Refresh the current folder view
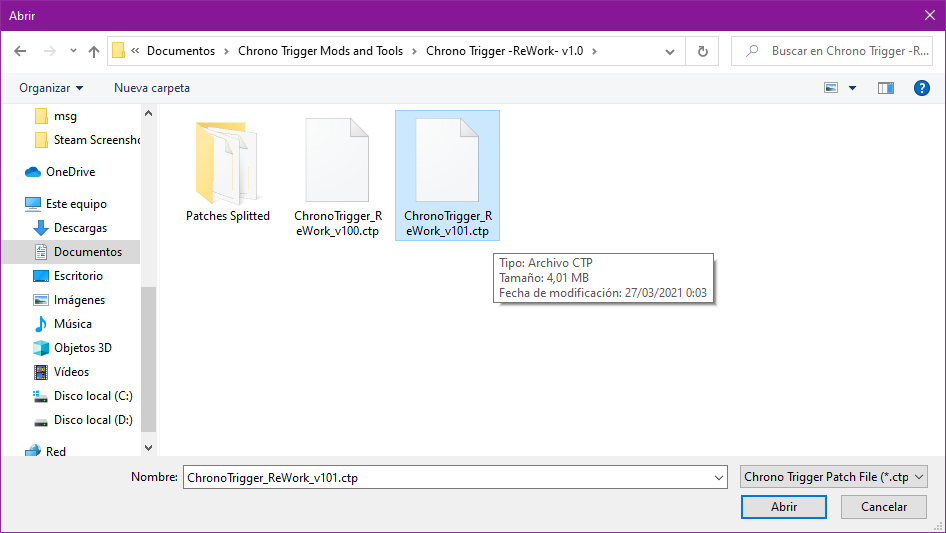 (x=702, y=51)
